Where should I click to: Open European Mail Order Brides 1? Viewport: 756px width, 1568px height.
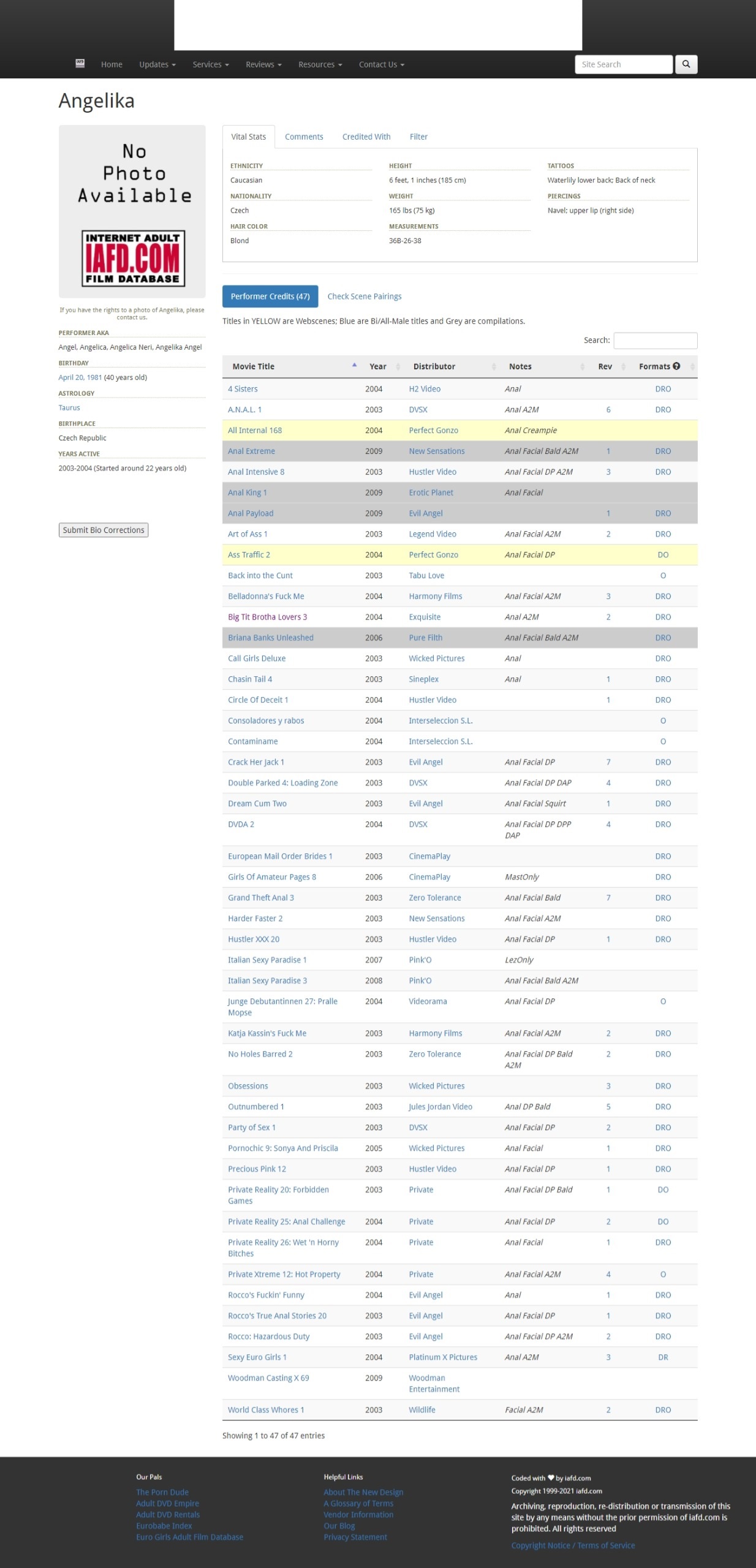pos(280,856)
